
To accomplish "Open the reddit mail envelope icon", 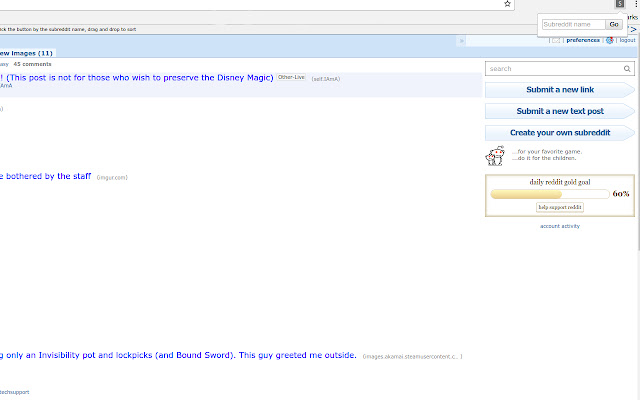I will tap(556, 40).
